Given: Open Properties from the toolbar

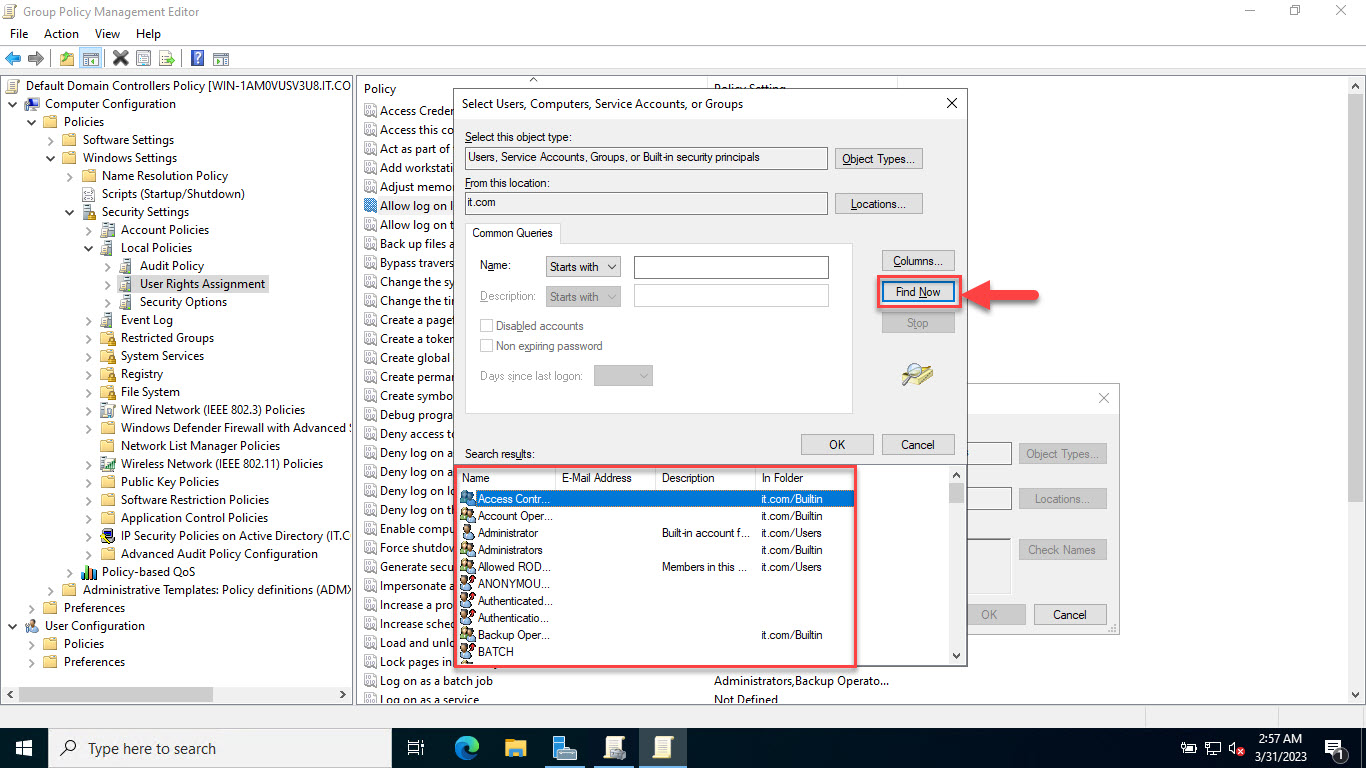Looking at the screenshot, I should point(144,57).
